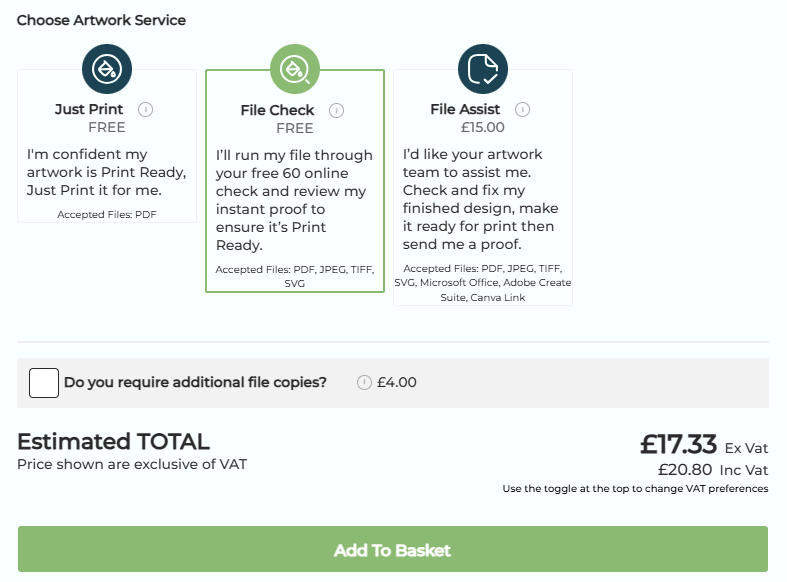The image size is (787, 582).
Task: Click 'Accepted Files: PDF' under Just Print
Action: (107, 214)
